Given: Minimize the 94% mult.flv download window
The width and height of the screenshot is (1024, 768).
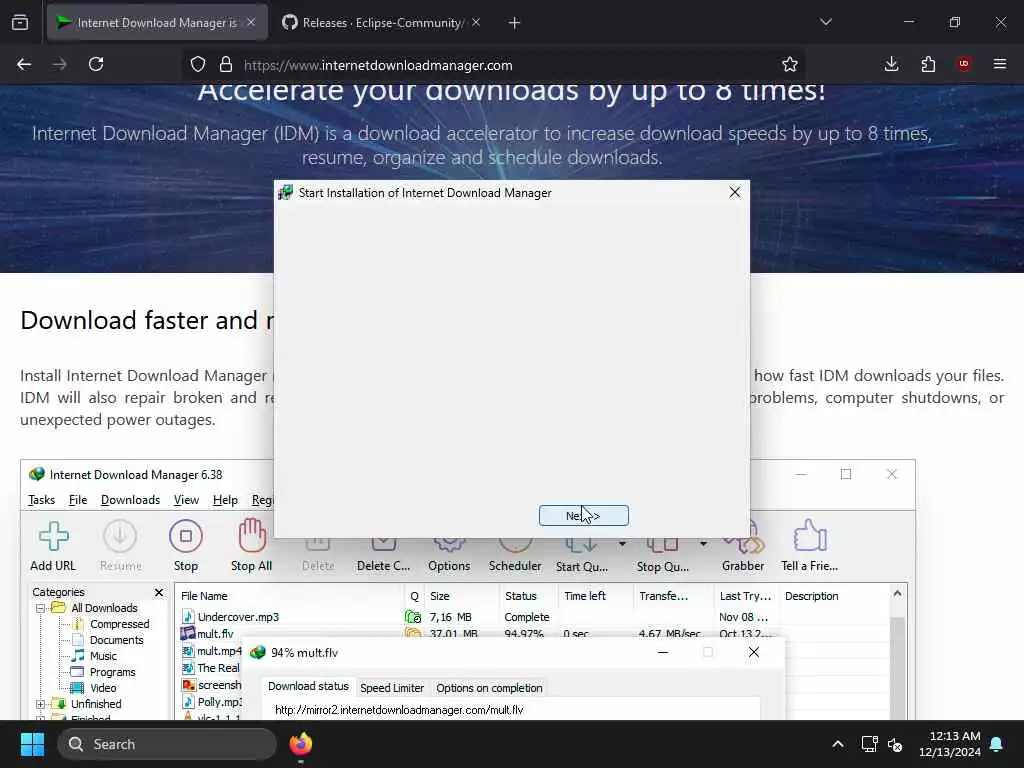Looking at the screenshot, I should coord(663,652).
